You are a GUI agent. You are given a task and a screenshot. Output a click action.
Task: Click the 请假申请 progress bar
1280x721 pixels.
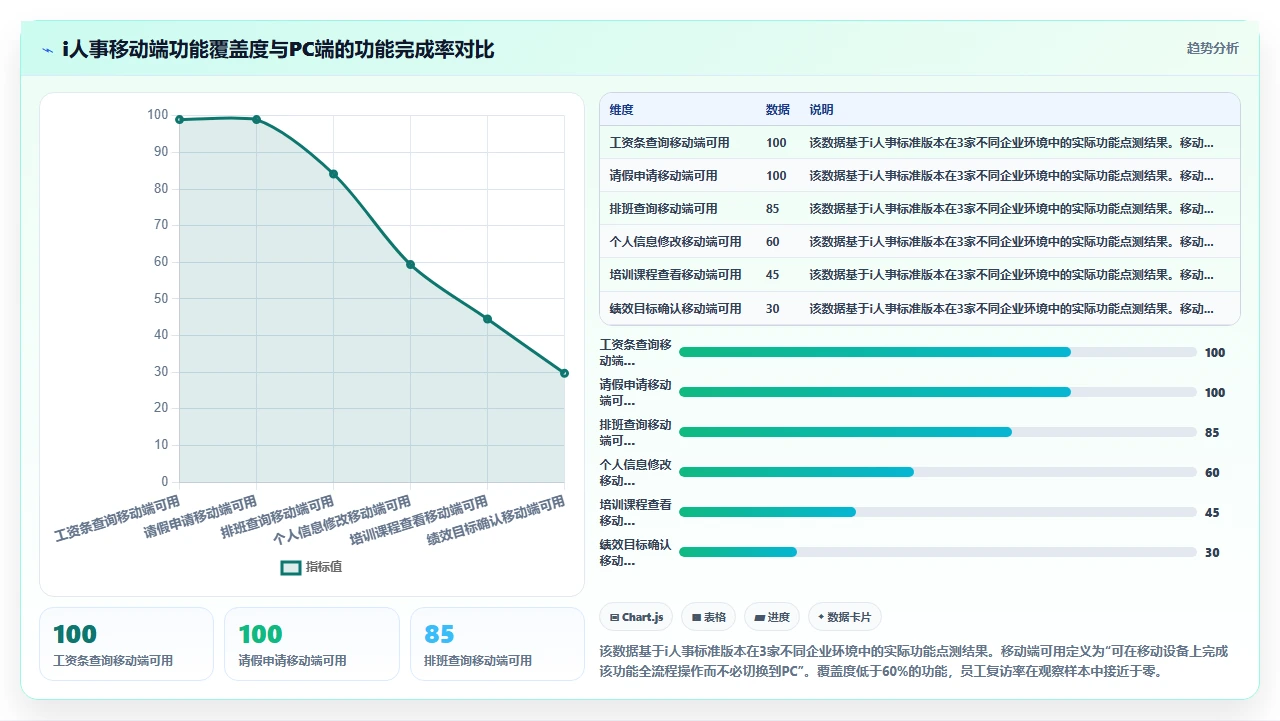[x=938, y=392]
